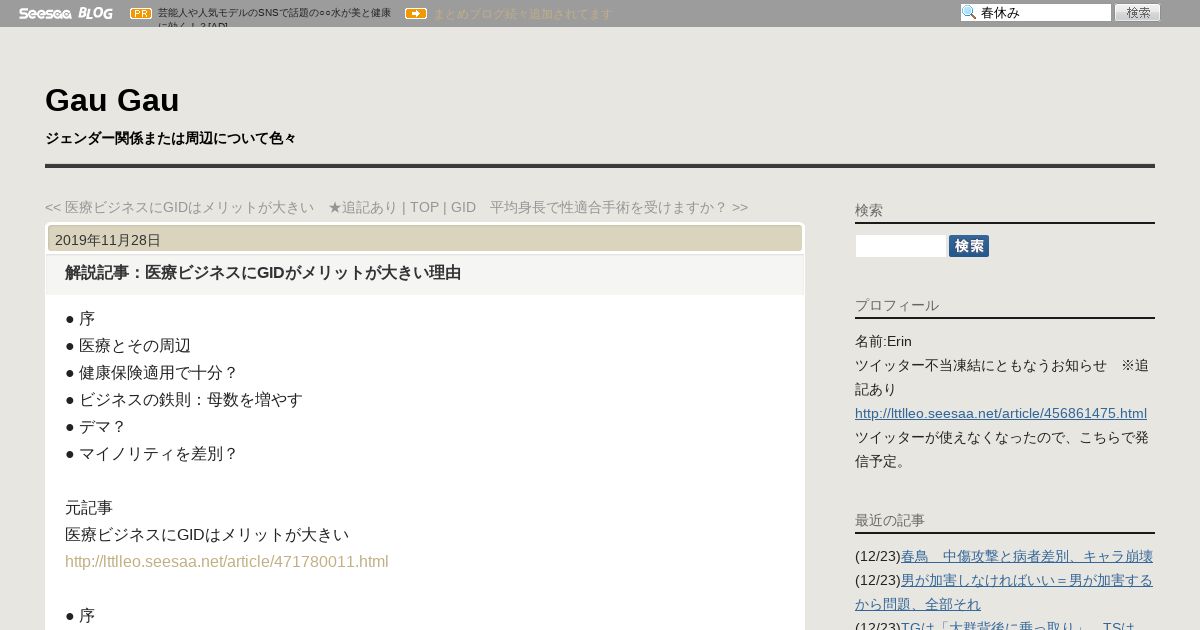Viewport: 1200px width, 630px height.
Task: Click contents item ● デマ？
Action: (96, 426)
